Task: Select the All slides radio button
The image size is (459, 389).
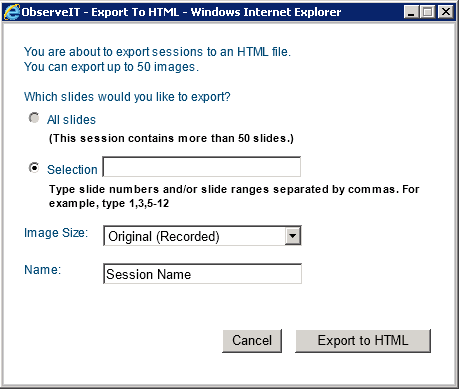Action: pos(34,118)
